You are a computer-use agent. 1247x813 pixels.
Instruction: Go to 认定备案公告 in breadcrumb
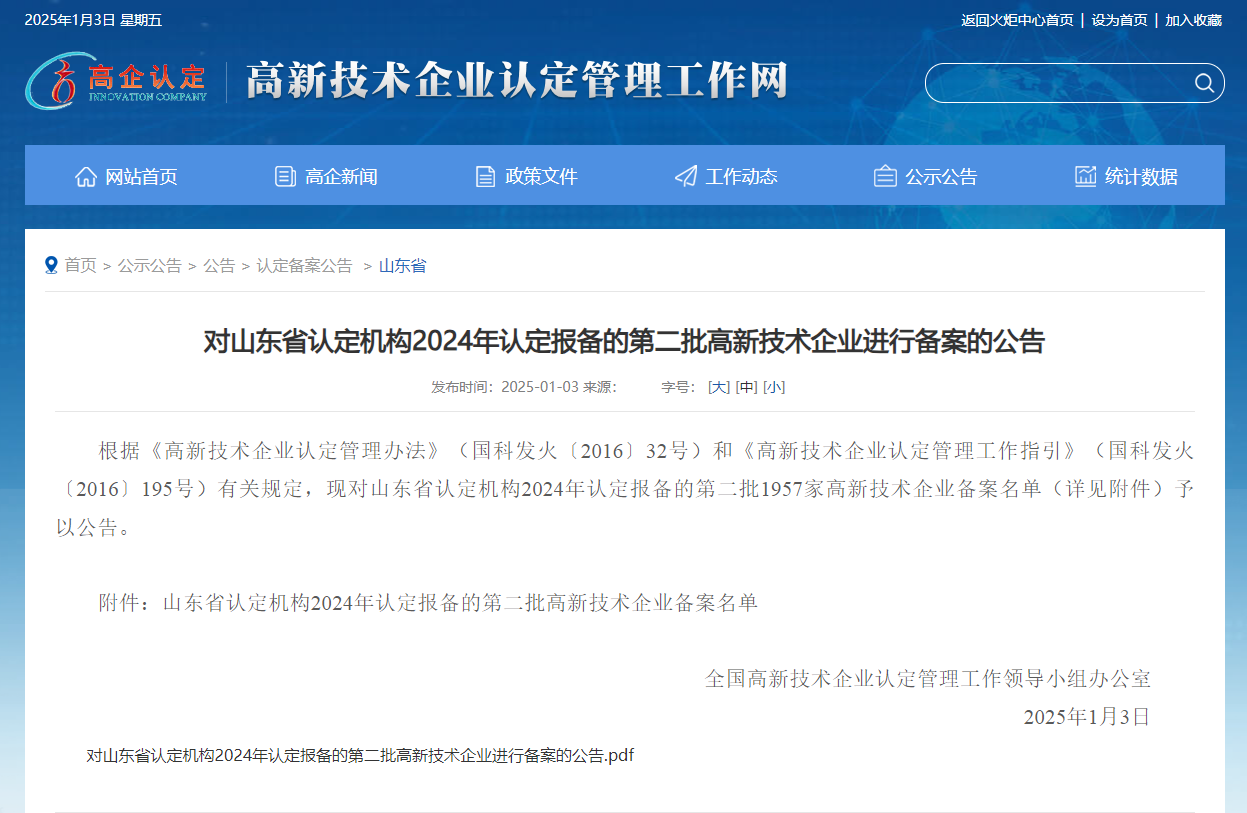click(304, 265)
